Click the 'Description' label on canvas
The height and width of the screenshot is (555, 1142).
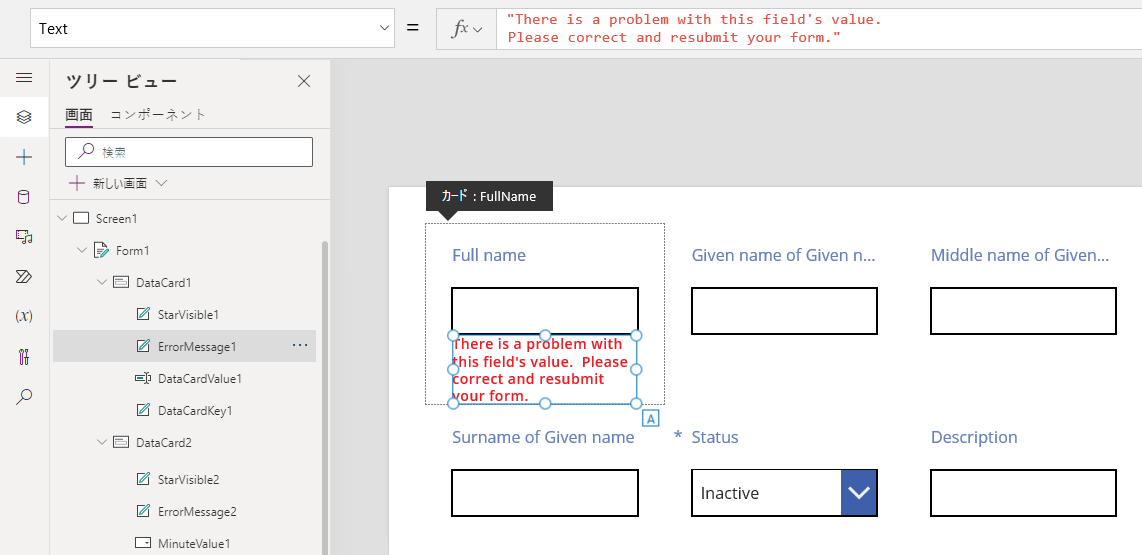click(974, 437)
